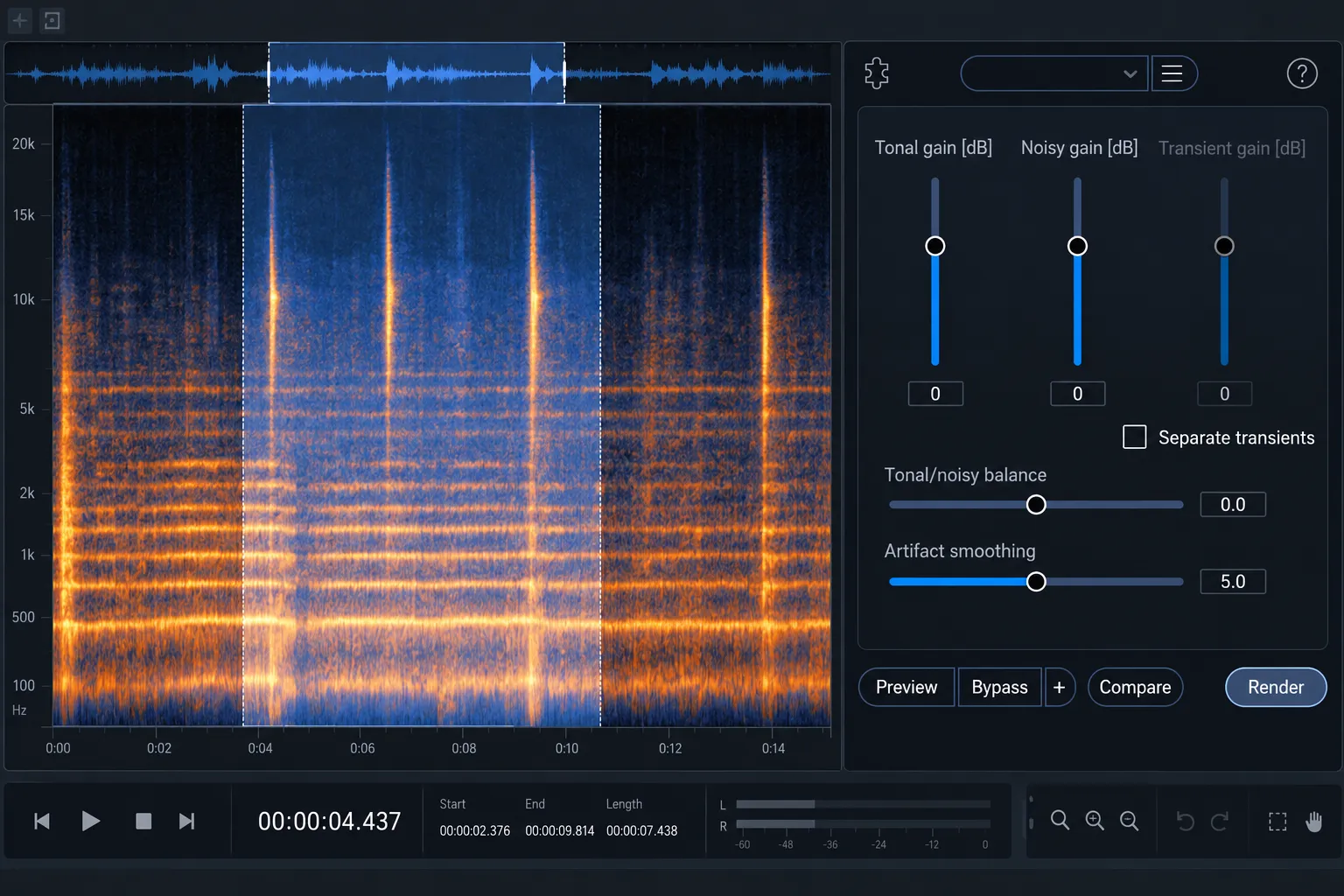Click the End time 00:00:09.814
This screenshot has width=1344, height=896.
559,831
